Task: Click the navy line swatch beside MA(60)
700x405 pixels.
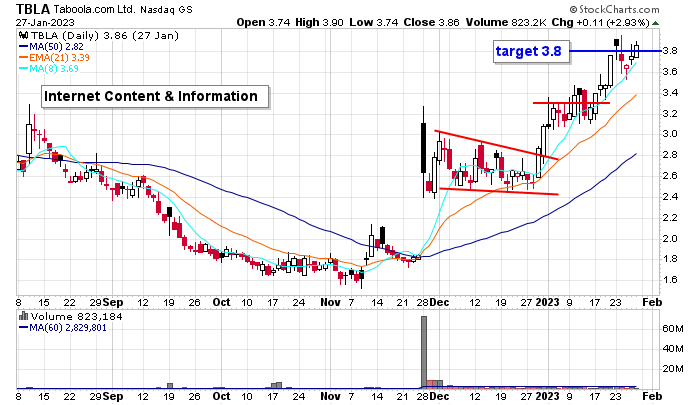Action: (x=23, y=328)
